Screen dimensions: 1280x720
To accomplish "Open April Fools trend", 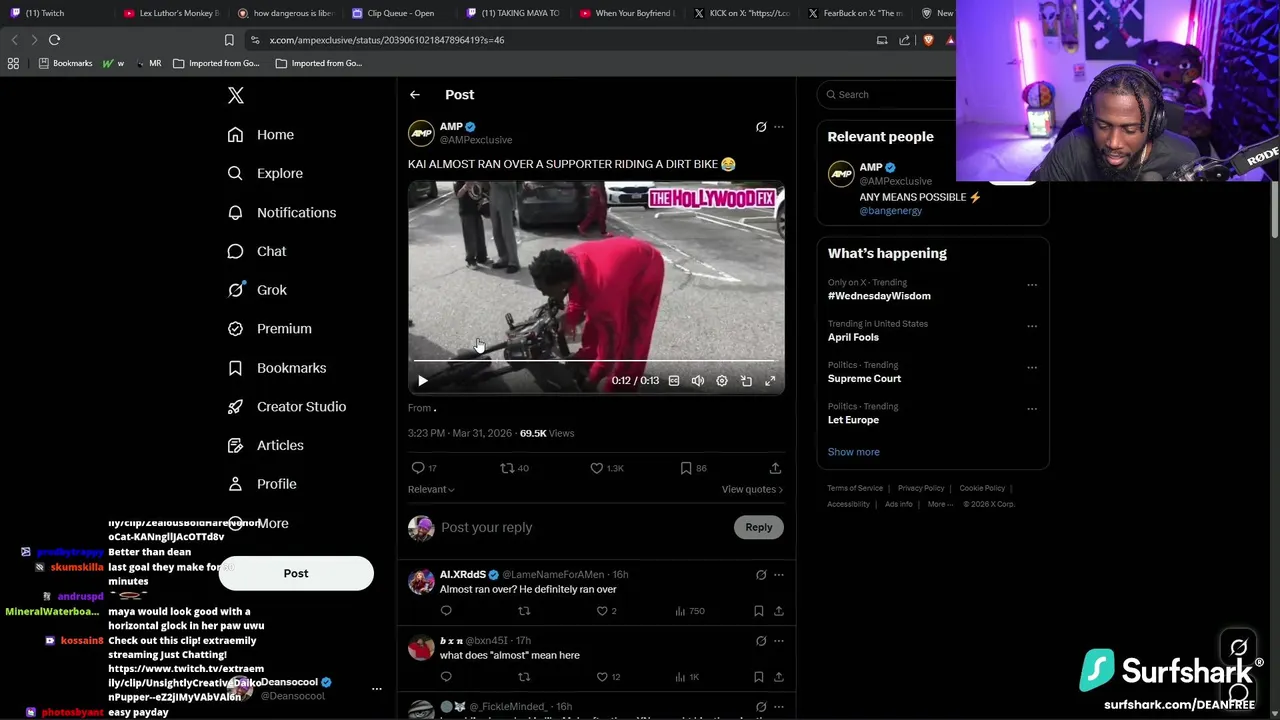I will point(853,337).
